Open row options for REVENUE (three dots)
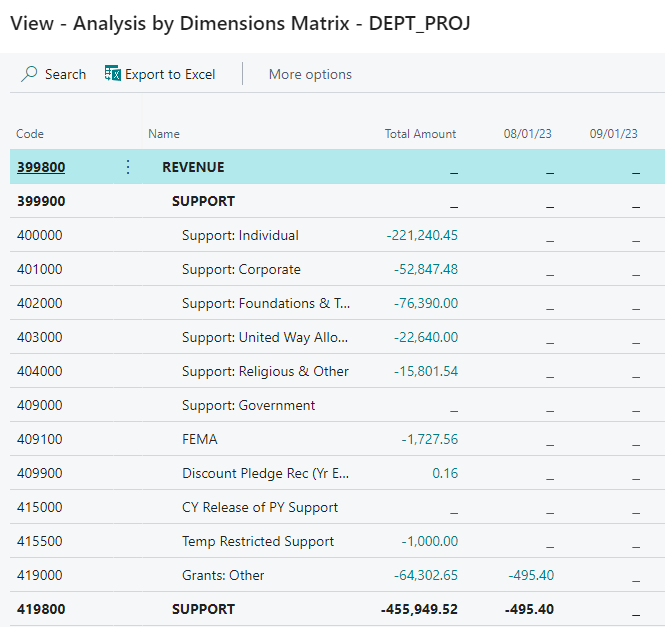The height and width of the screenshot is (627, 665). [x=127, y=167]
